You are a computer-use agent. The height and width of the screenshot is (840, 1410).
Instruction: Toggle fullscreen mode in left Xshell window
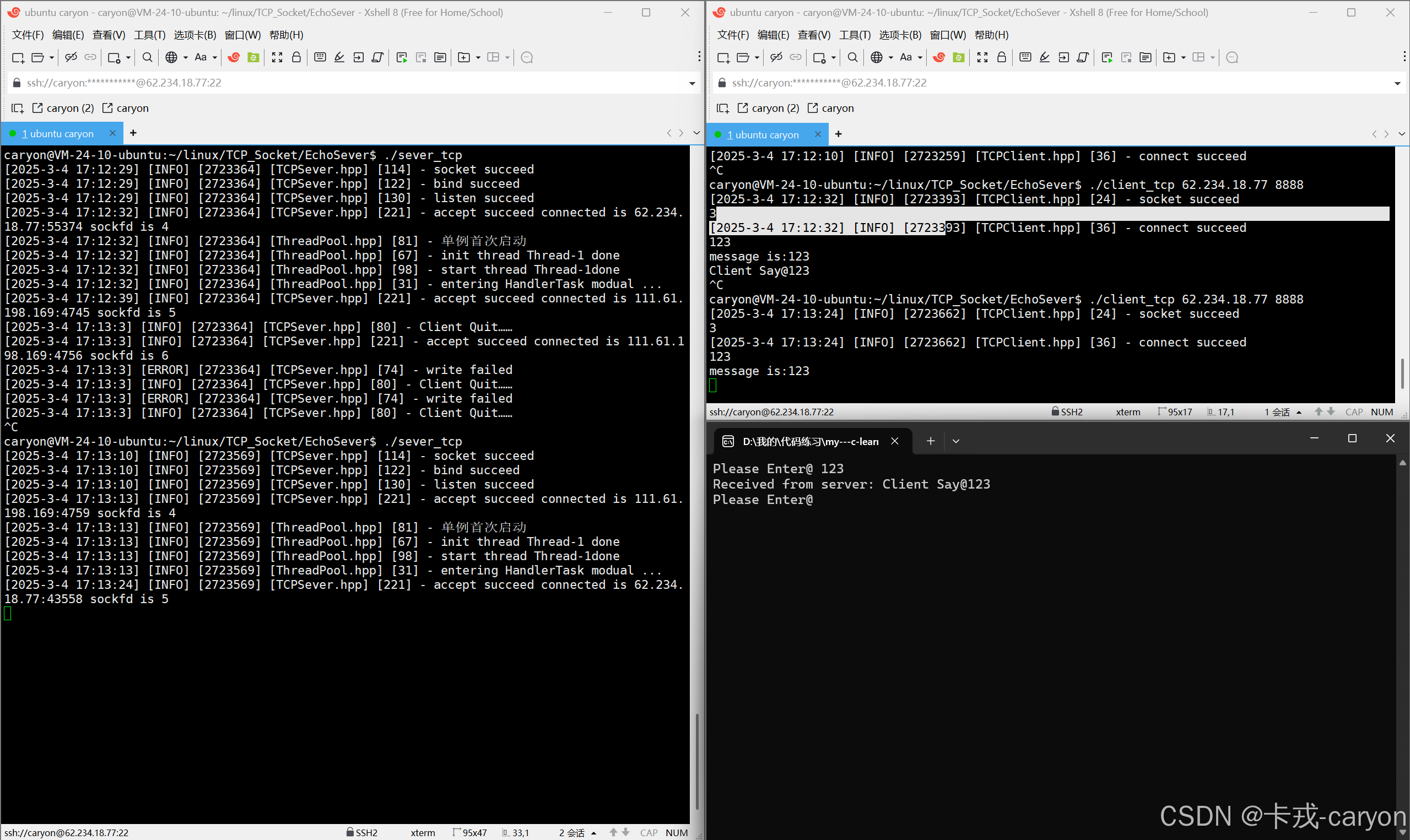tap(277, 57)
